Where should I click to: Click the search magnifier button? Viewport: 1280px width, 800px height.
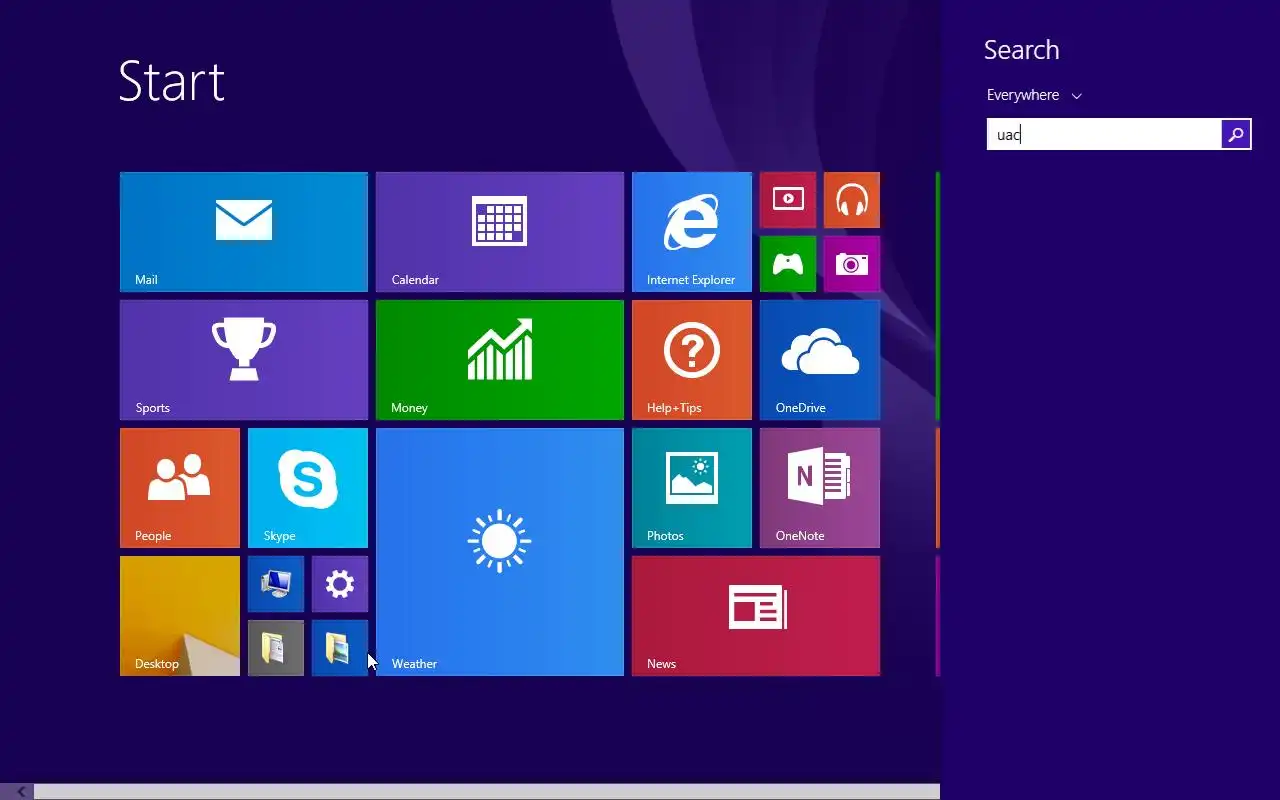click(1236, 134)
